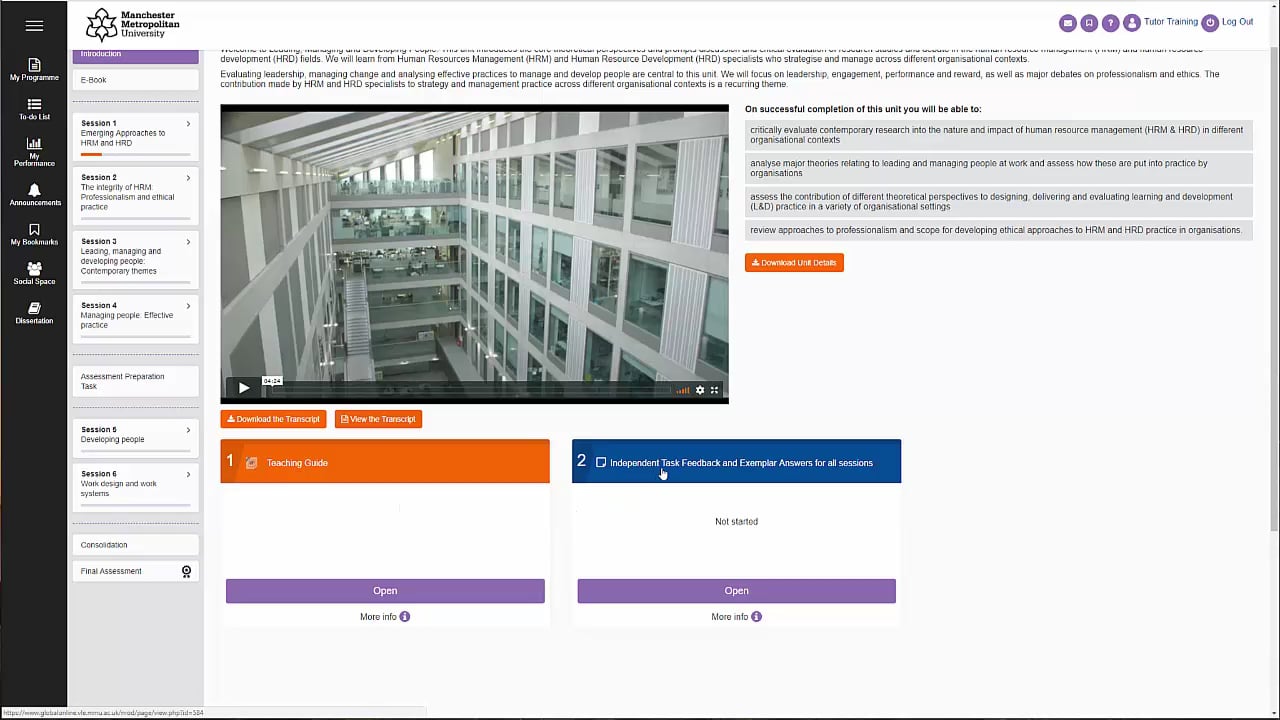This screenshot has height=720, width=1280.
Task: Click Download the Transcript button
Action: click(273, 419)
